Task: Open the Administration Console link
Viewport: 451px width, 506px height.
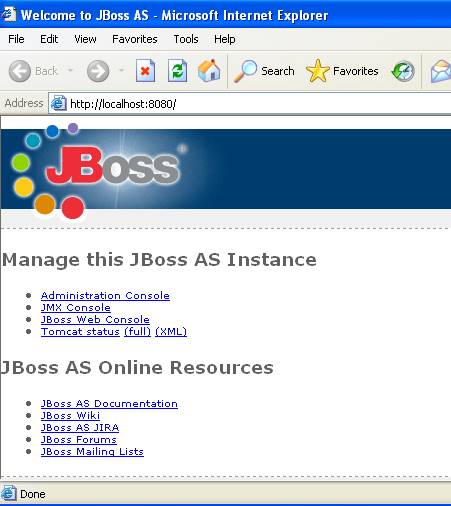Action: (105, 296)
